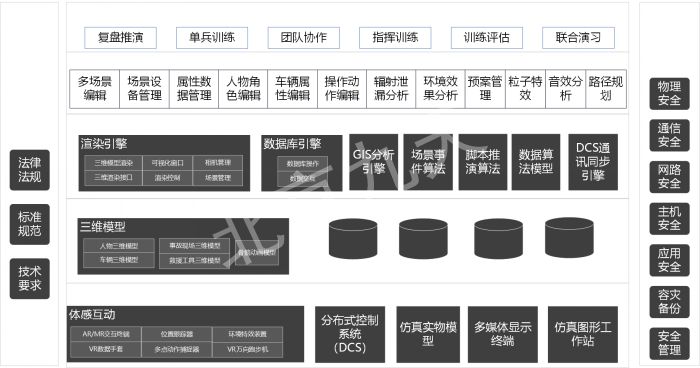Image resolution: width=700 pixels, height=368 pixels.
Task: Click the 物理安全 label
Action: pos(669,93)
